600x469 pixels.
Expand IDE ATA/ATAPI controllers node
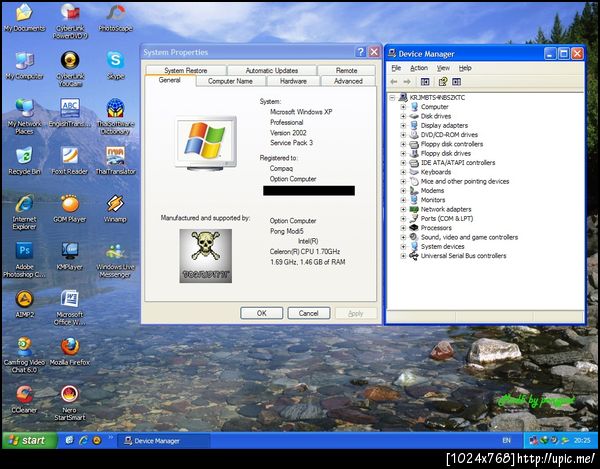click(x=403, y=163)
